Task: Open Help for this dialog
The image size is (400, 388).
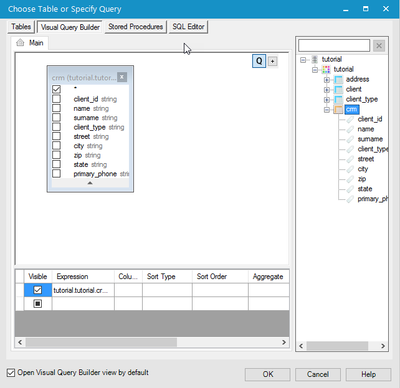Action: pos(368,374)
